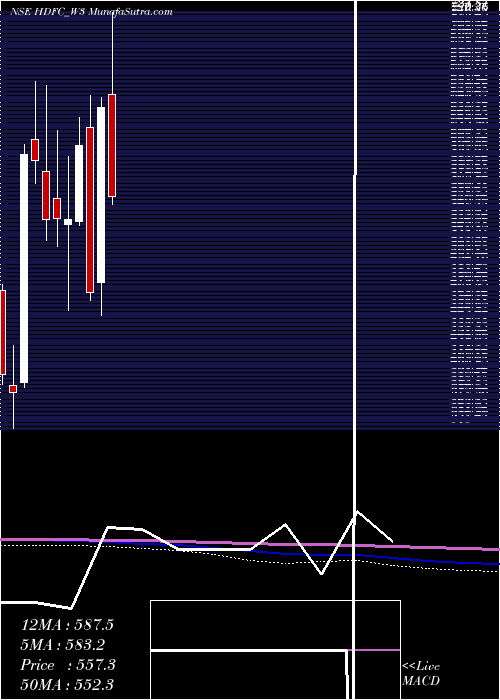The image size is (500, 700).
Task: Click the '<<Live MACD' label
Action: point(421,674)
